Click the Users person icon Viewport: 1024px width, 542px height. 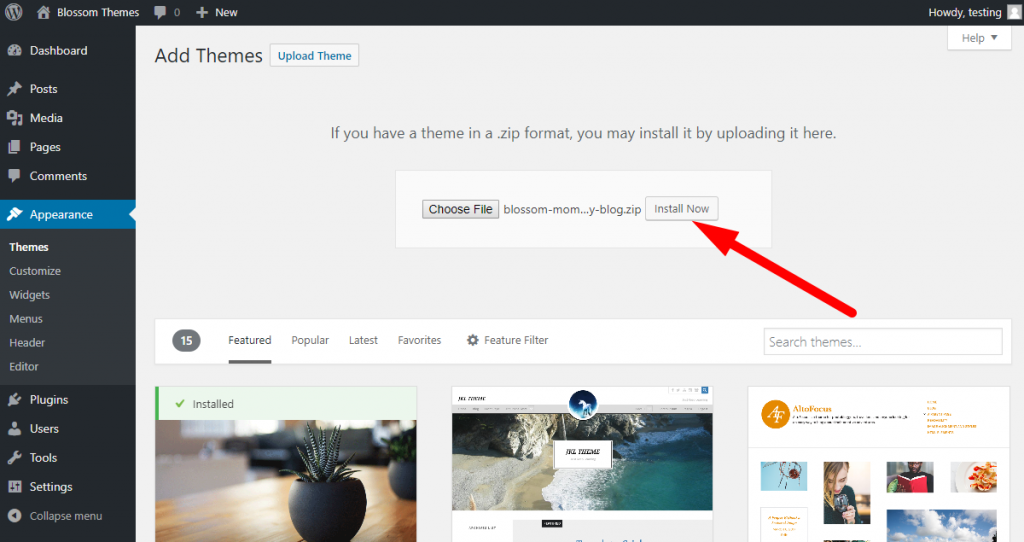(14, 429)
